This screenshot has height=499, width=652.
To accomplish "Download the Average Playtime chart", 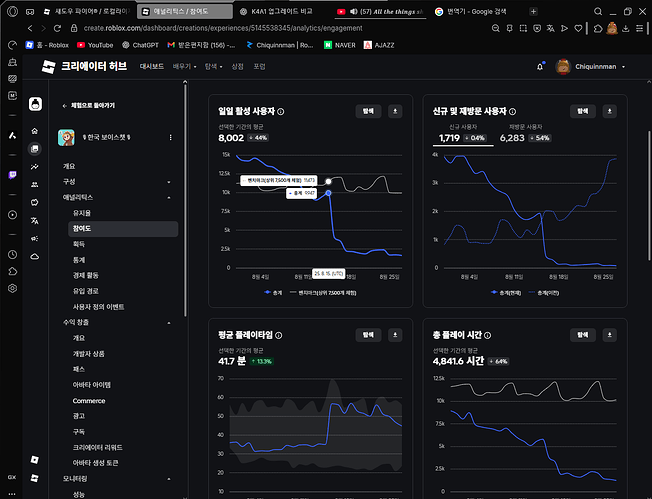I will pos(395,335).
